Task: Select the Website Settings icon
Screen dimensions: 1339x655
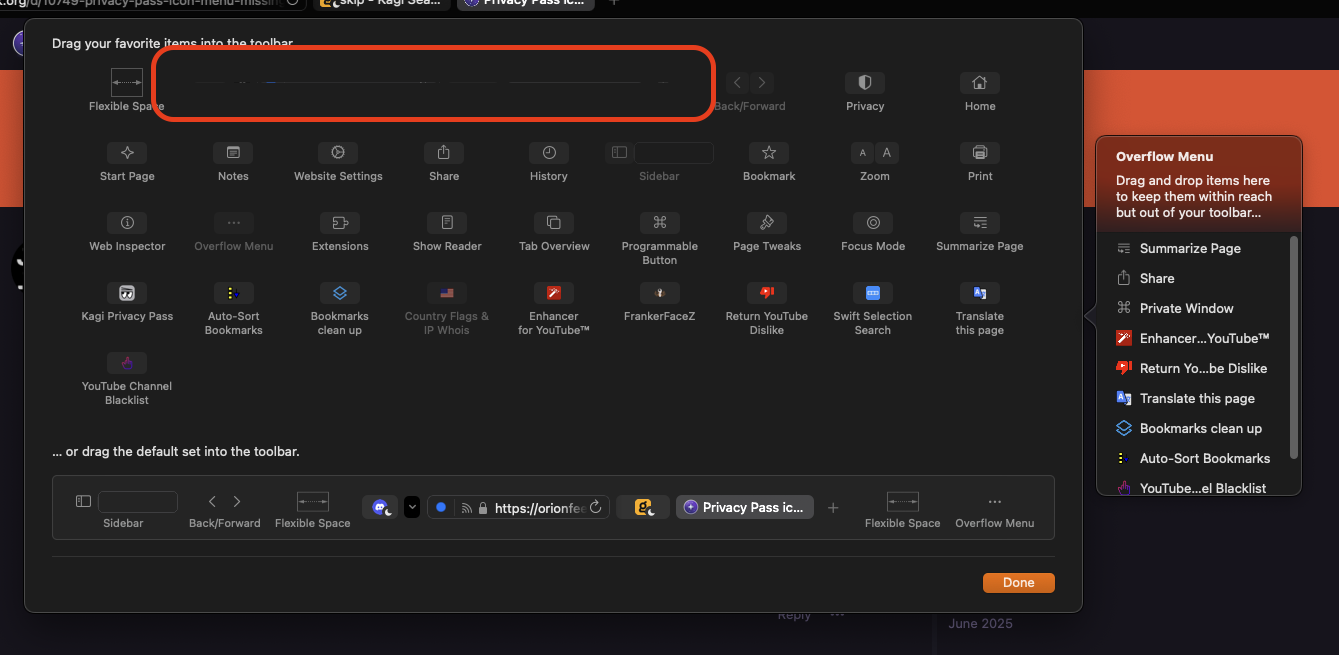Action: [338, 153]
